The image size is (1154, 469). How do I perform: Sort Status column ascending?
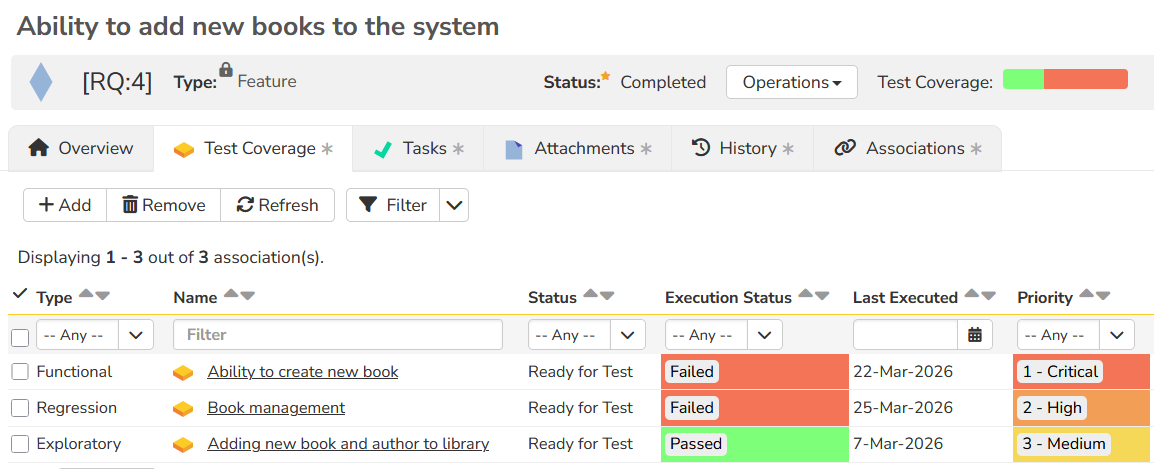[590, 295]
